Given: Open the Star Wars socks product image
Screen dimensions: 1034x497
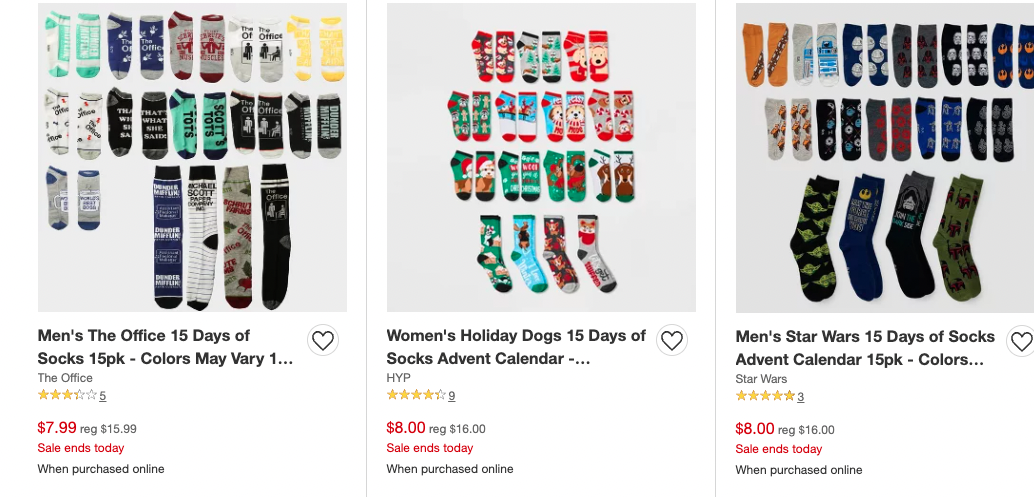Looking at the screenshot, I should click(885, 157).
